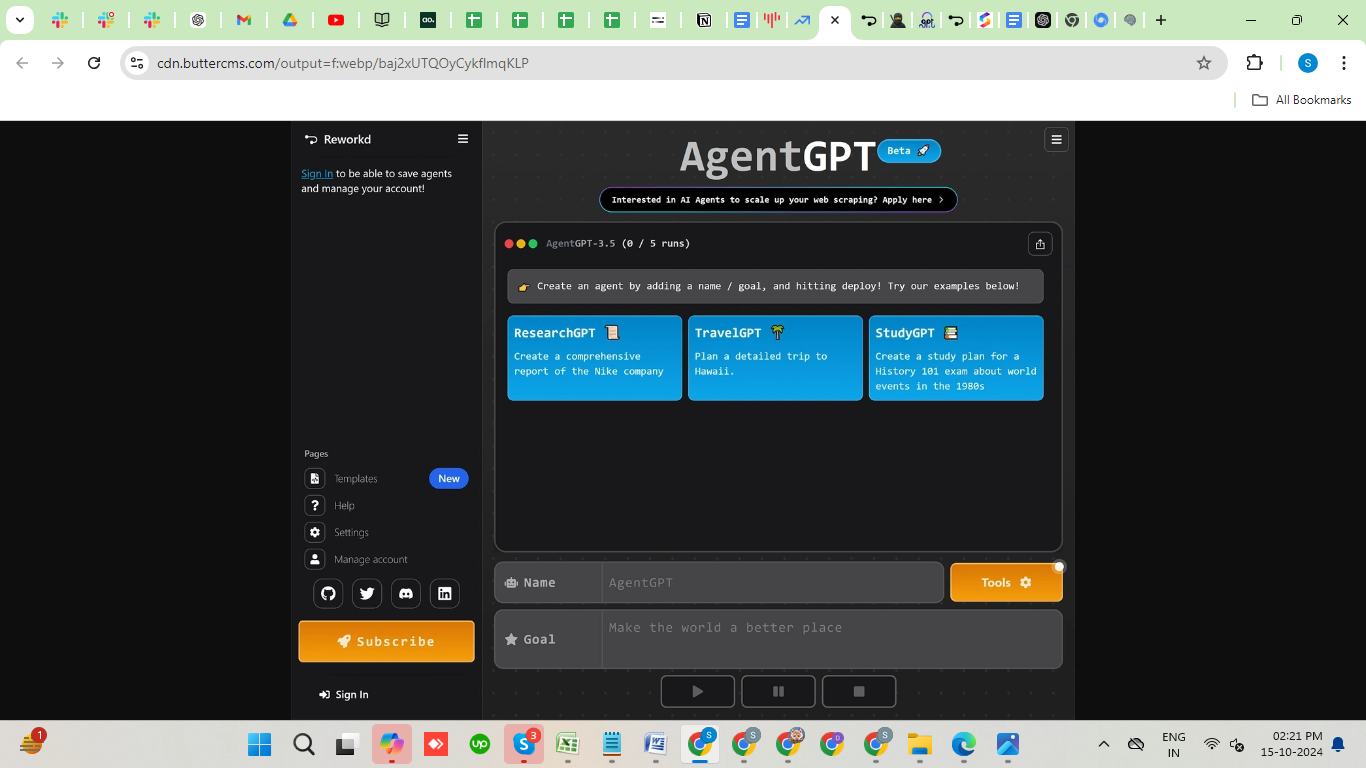Pause the agent with pause button
Viewport: 1366px width, 768px height.
tap(778, 691)
